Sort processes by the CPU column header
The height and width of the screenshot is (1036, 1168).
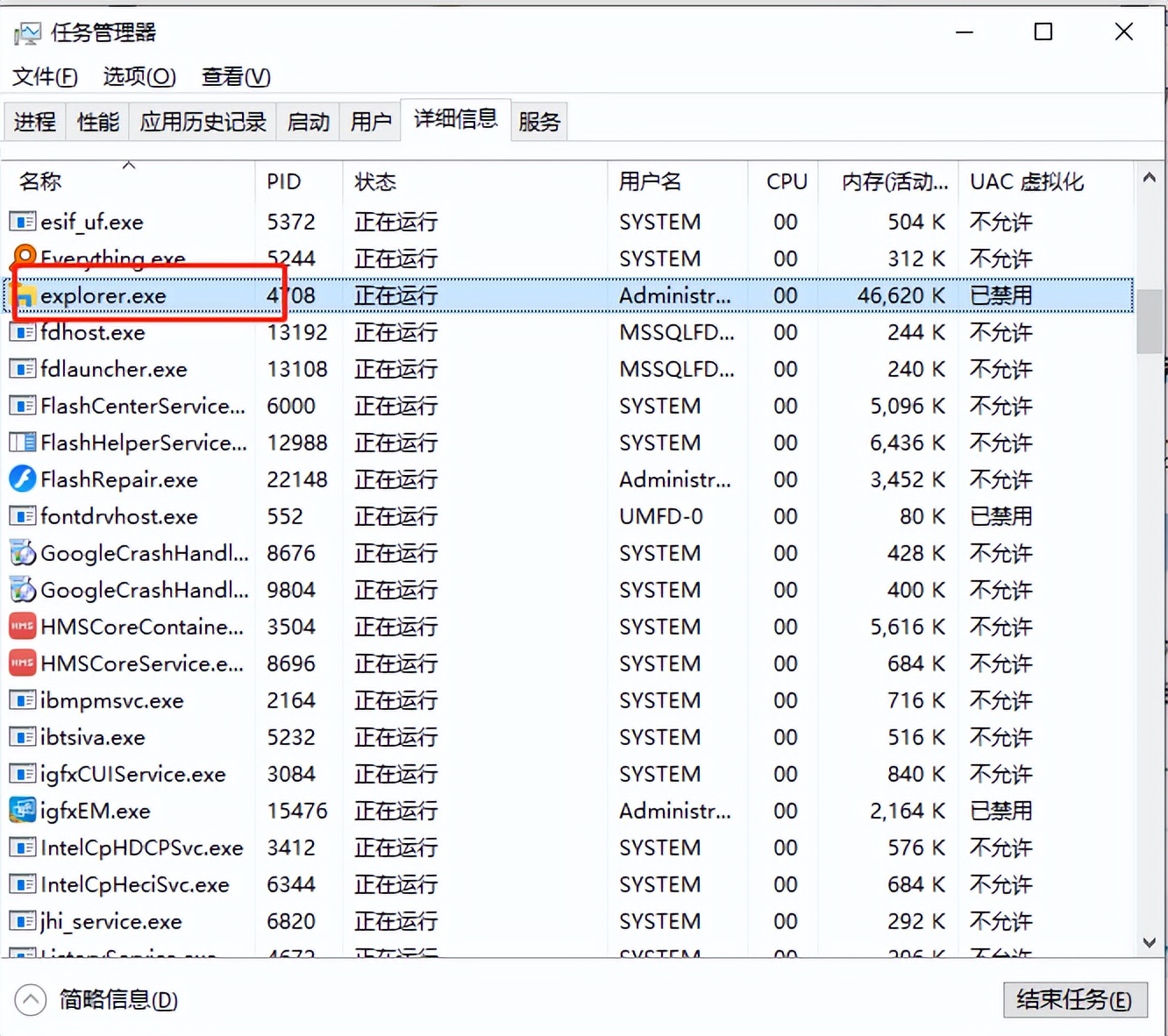pos(785,181)
